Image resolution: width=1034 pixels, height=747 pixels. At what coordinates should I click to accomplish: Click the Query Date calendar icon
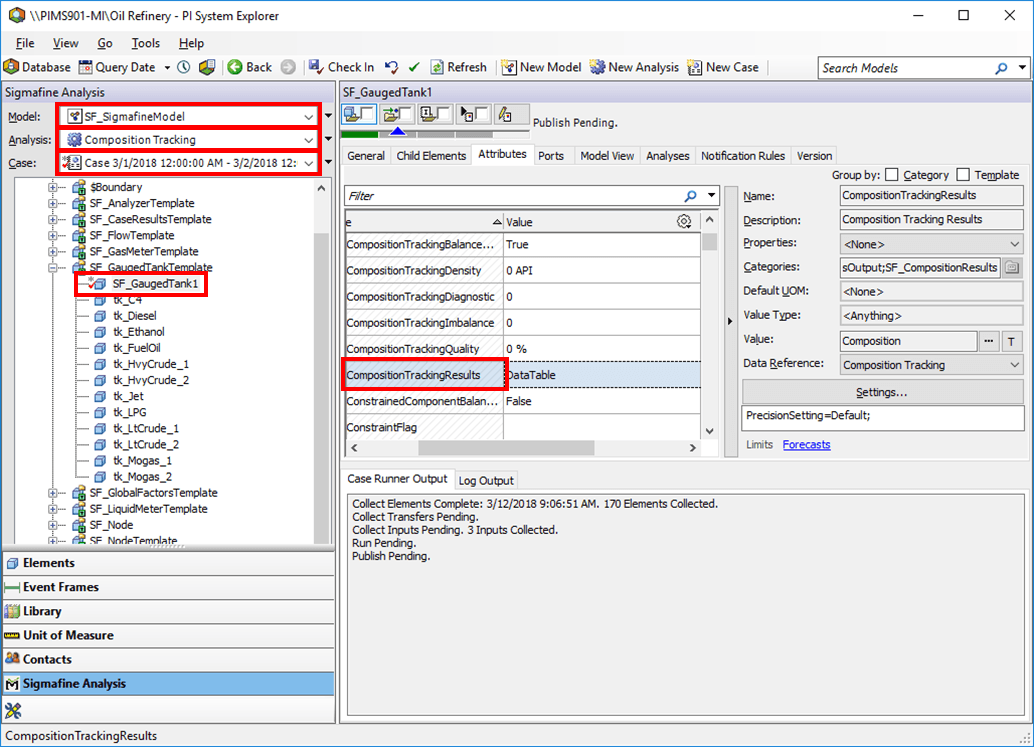point(85,67)
